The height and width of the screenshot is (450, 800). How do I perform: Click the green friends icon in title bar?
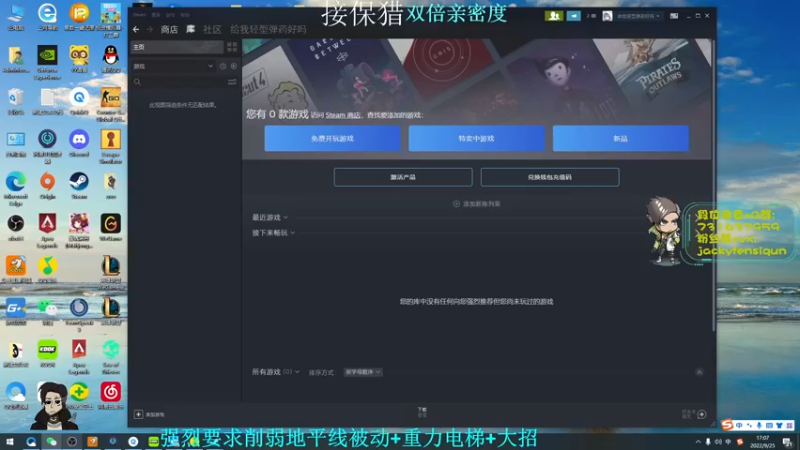click(x=554, y=16)
